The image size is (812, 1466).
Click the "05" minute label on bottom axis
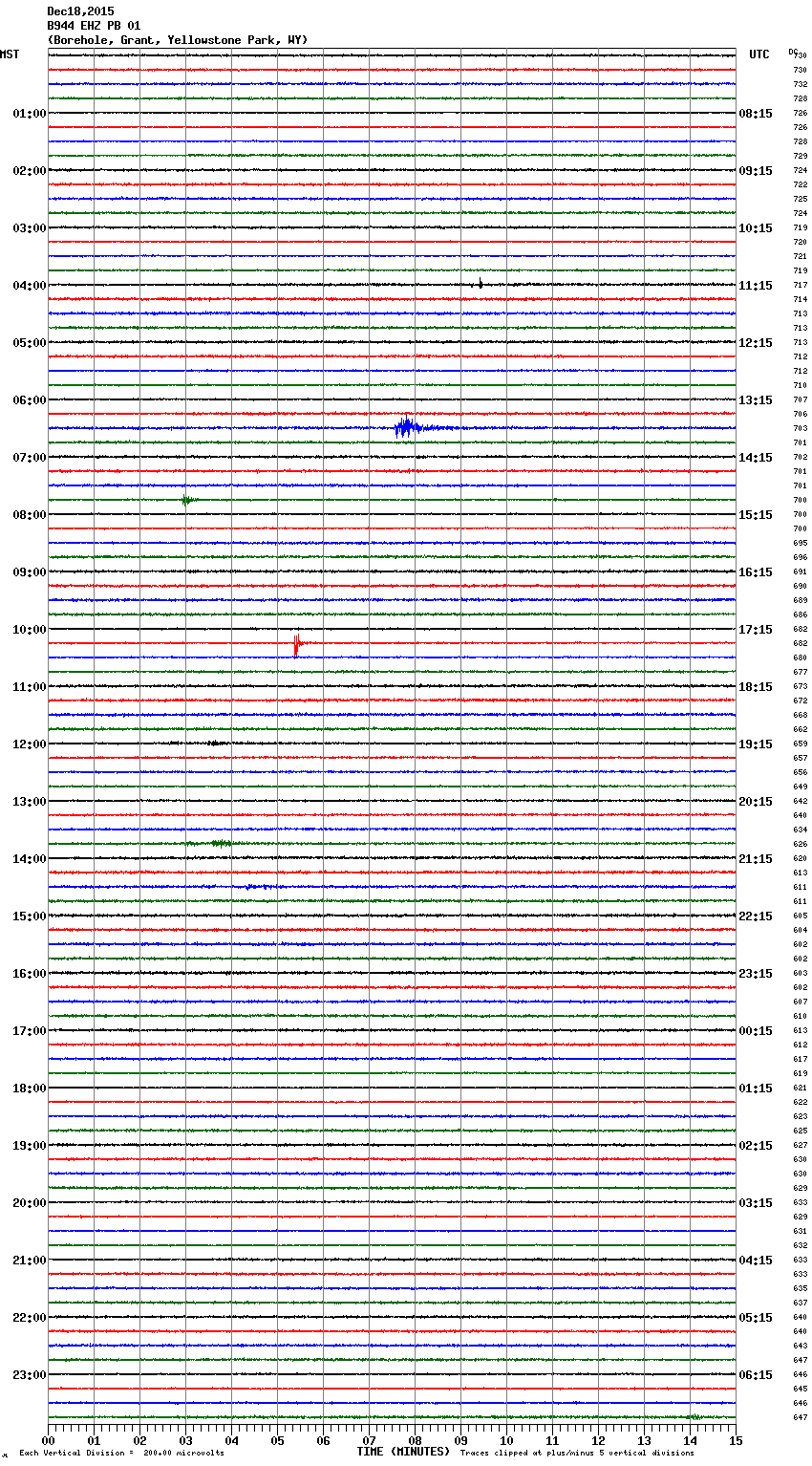point(277,1441)
